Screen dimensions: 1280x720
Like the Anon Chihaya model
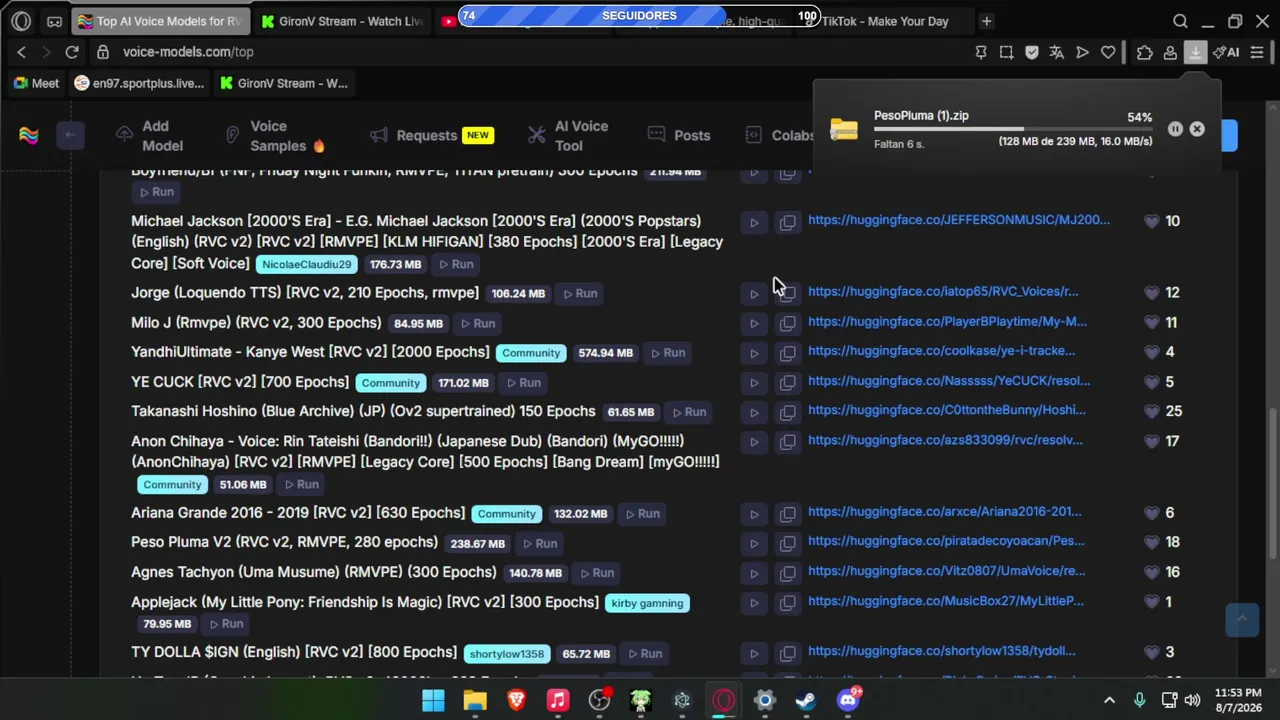1151,440
